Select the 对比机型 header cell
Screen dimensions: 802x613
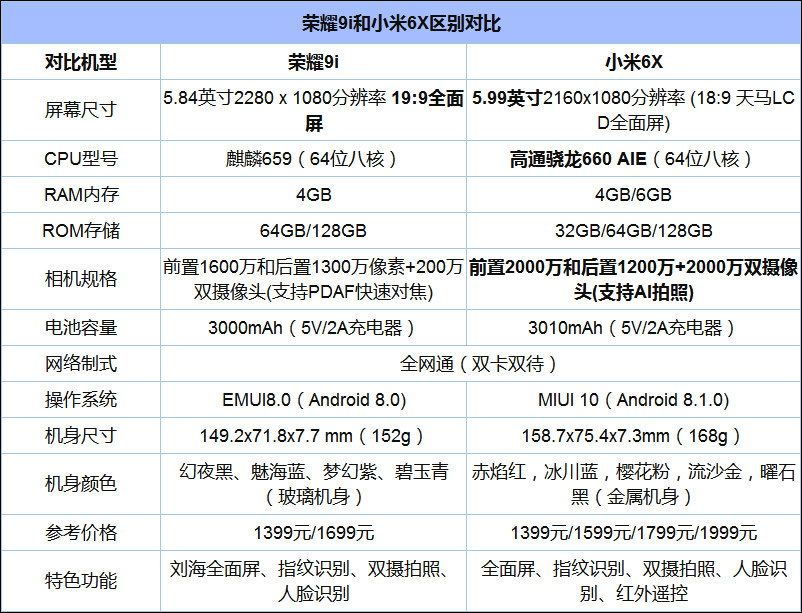tap(81, 62)
